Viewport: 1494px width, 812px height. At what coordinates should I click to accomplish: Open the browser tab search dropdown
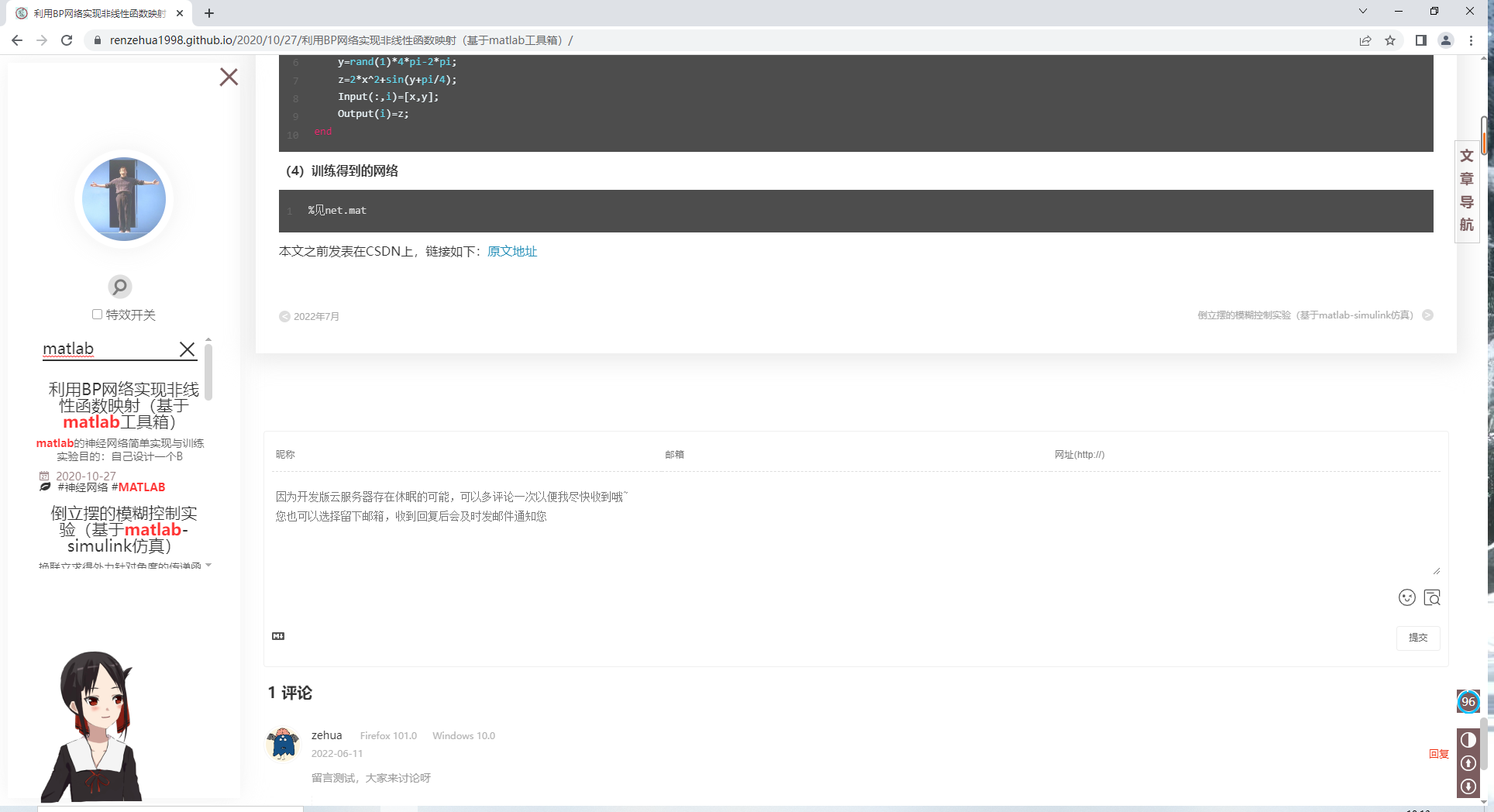pyautogui.click(x=1362, y=12)
